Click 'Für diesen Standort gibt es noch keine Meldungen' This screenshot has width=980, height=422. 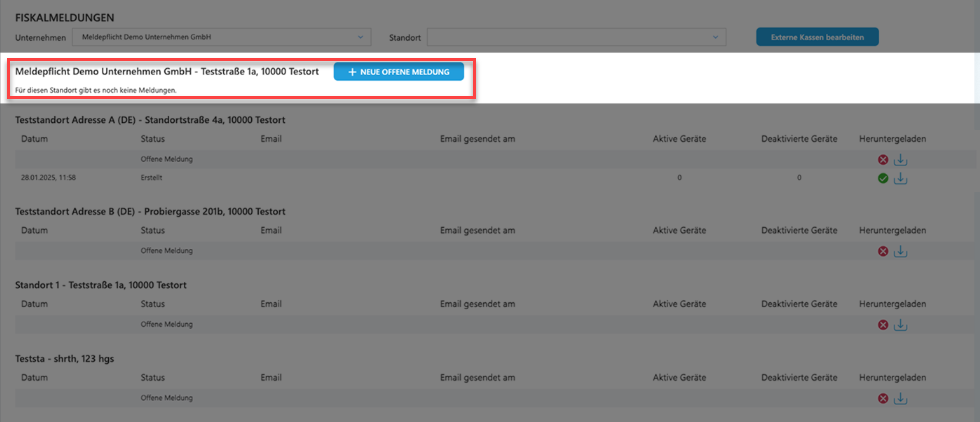click(96, 91)
